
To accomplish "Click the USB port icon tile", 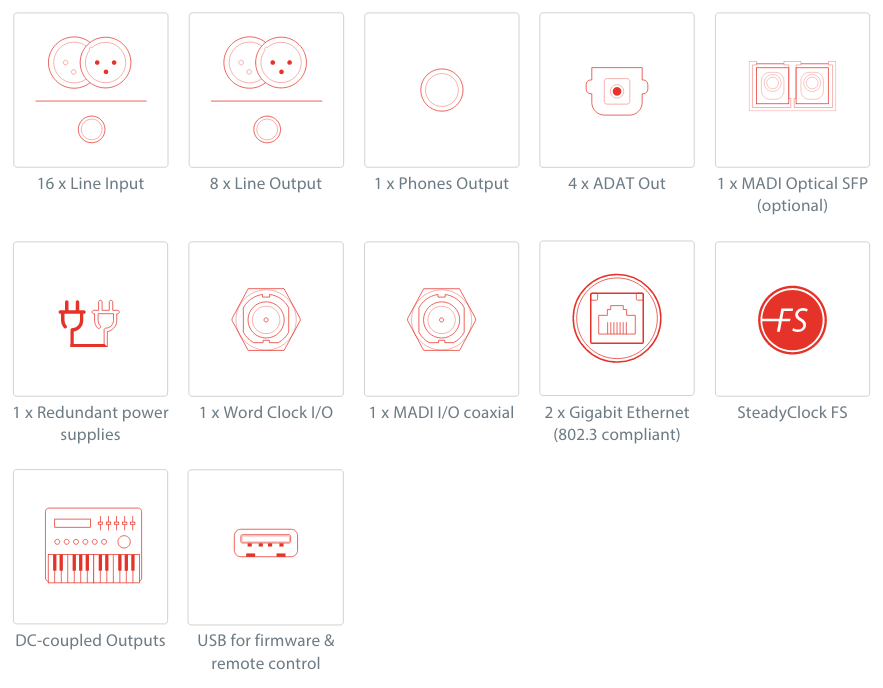I will click(266, 547).
